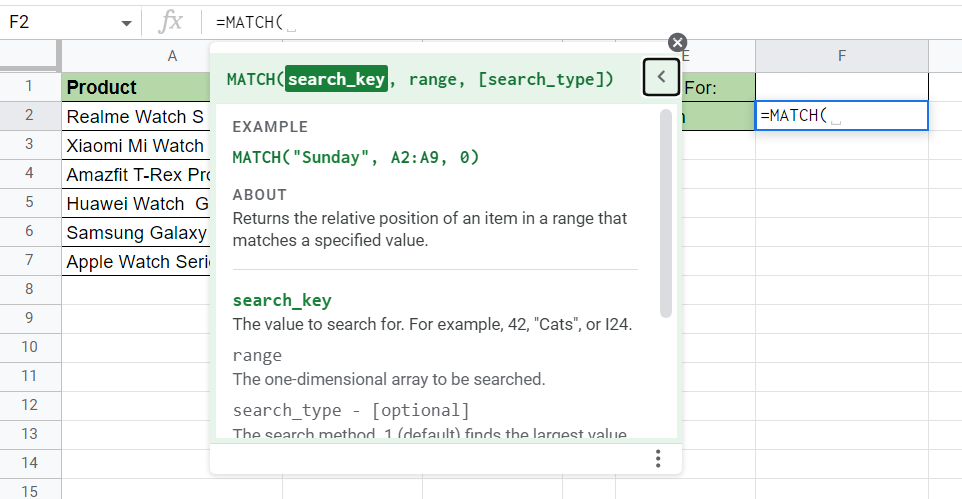Select the Samsung Galaxy cell
The height and width of the screenshot is (499, 962).
pos(136,232)
